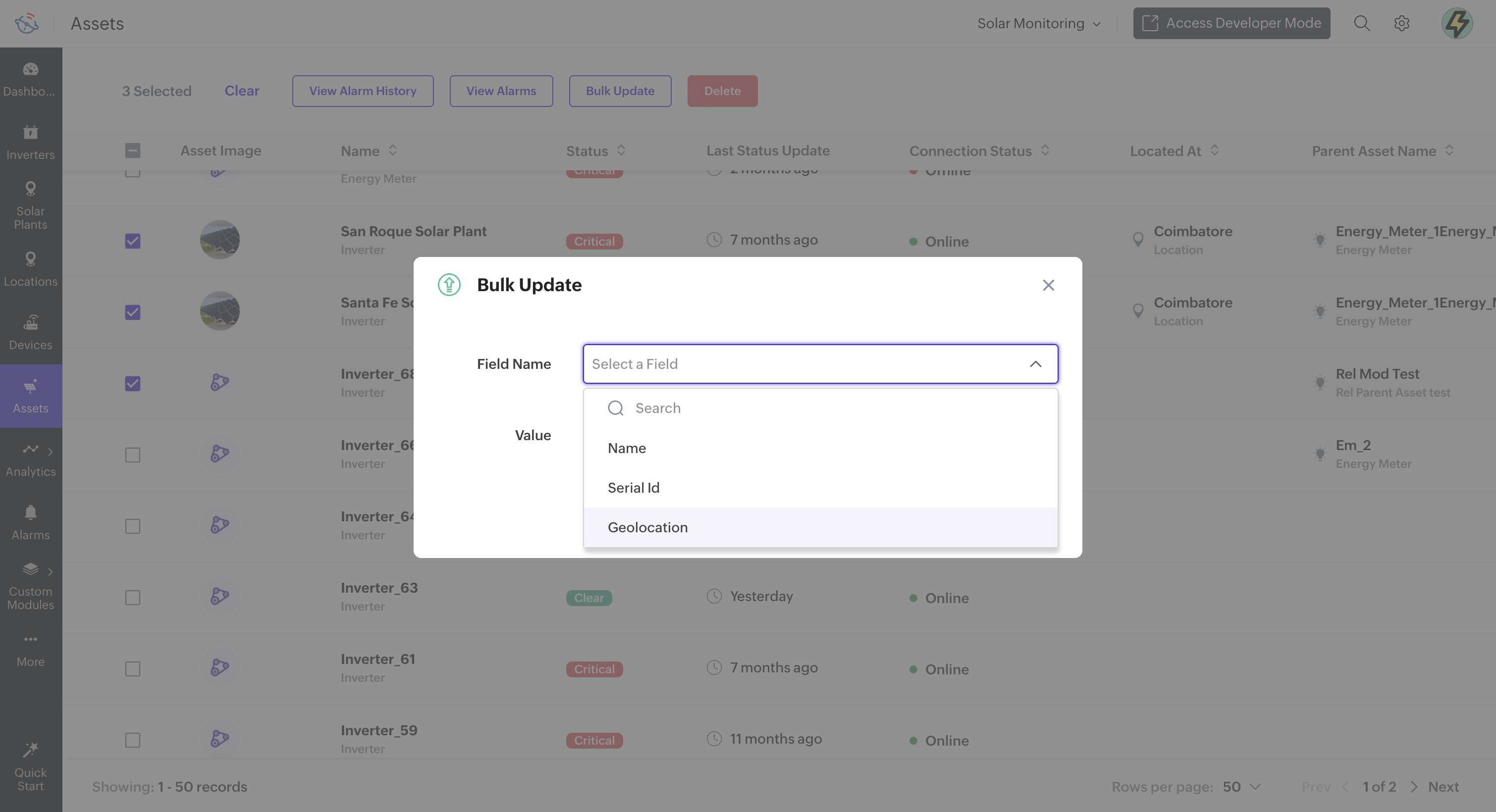Collapse the Select a Field dropdown
Viewport: 1496px width, 812px height.
point(1035,364)
